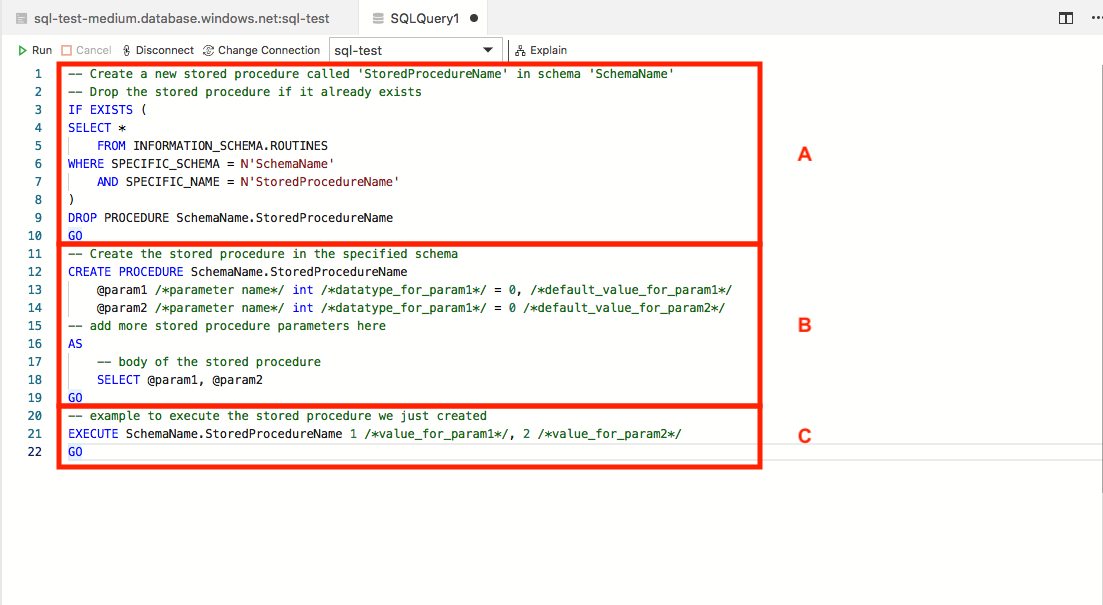Show the Explain query plan

point(541,50)
